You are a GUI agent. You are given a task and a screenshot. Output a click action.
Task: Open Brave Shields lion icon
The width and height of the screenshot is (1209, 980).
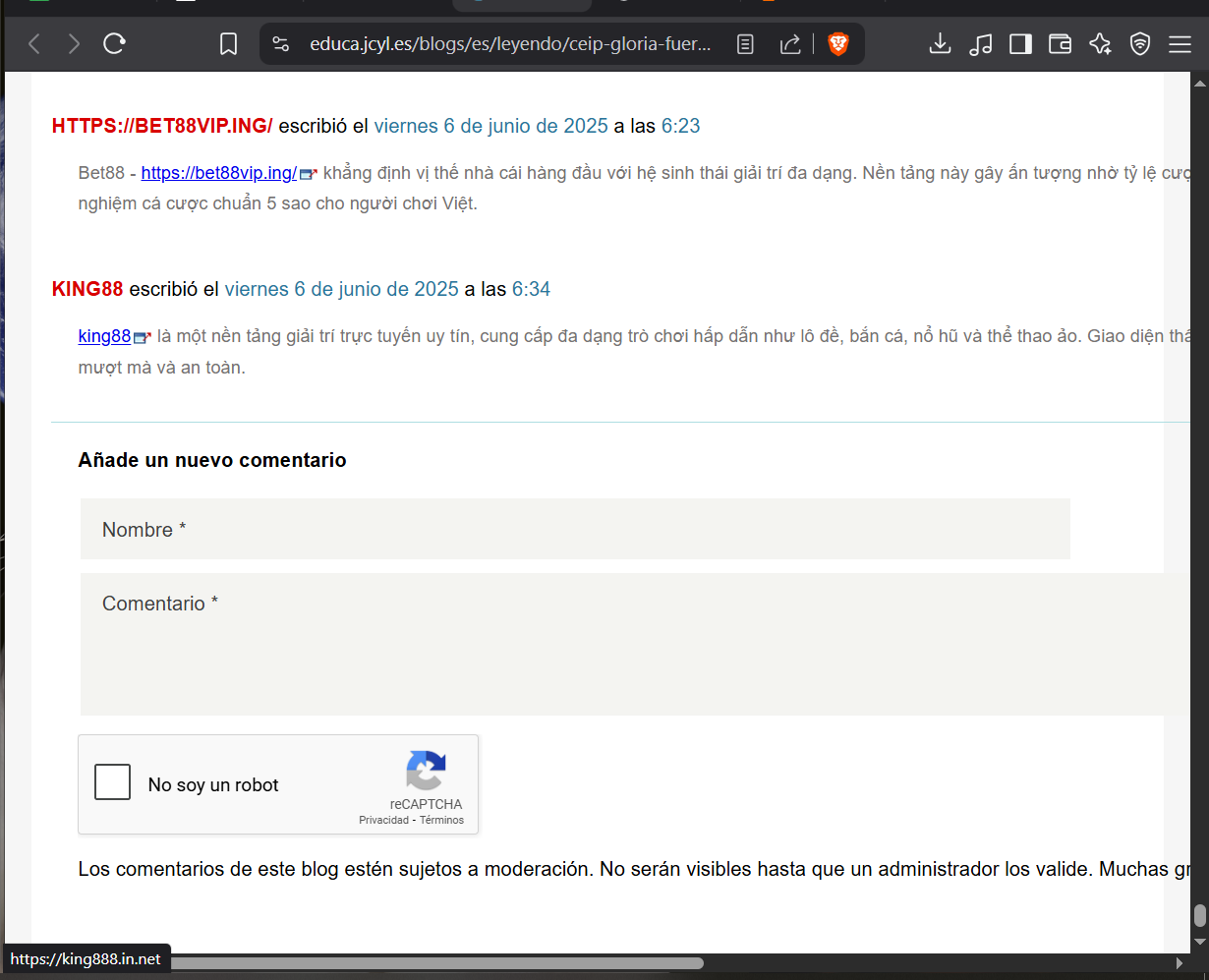pos(837,44)
